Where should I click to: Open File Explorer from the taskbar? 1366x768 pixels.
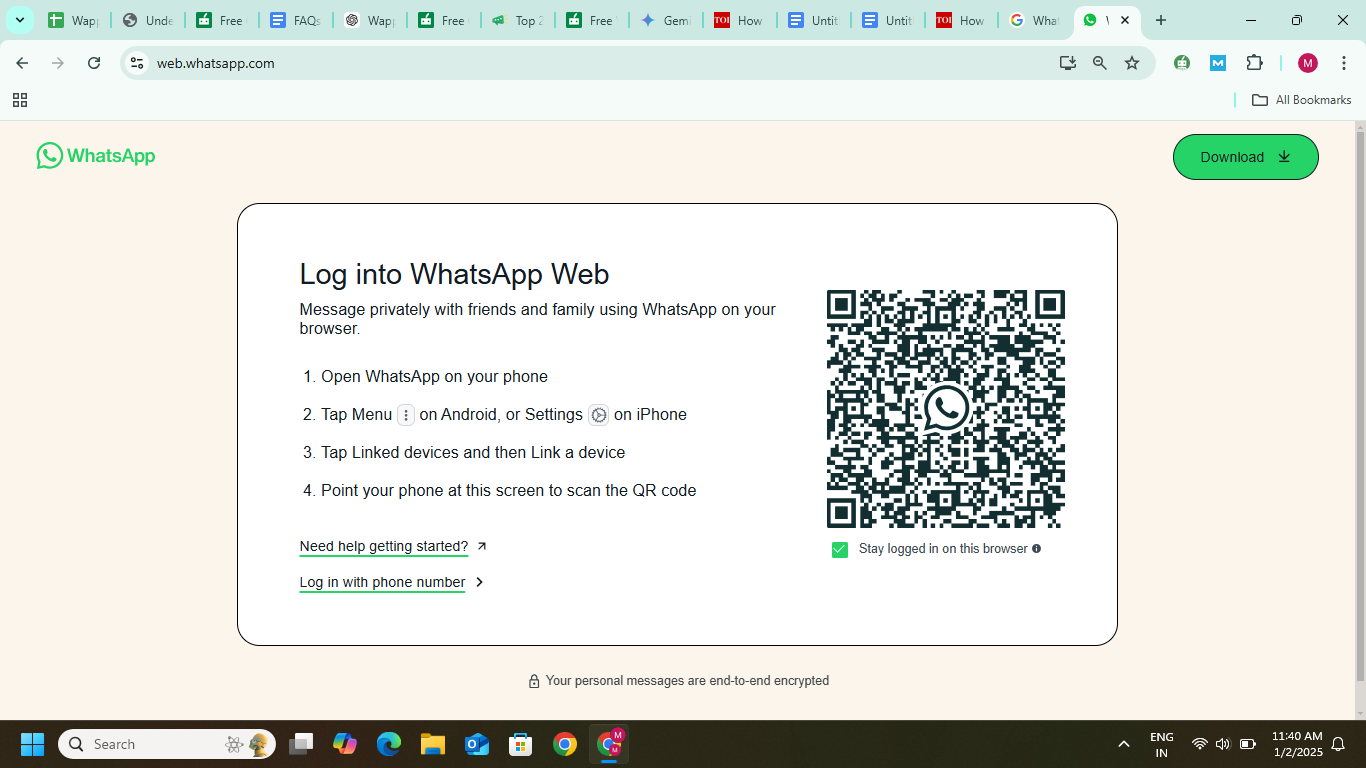tap(433, 744)
